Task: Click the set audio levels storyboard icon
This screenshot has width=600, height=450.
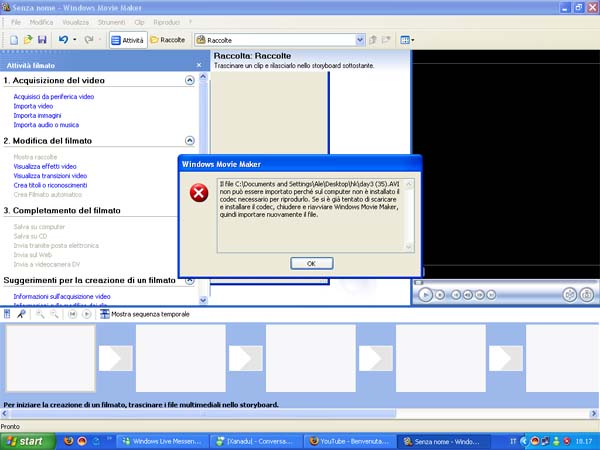Action: 7,314
